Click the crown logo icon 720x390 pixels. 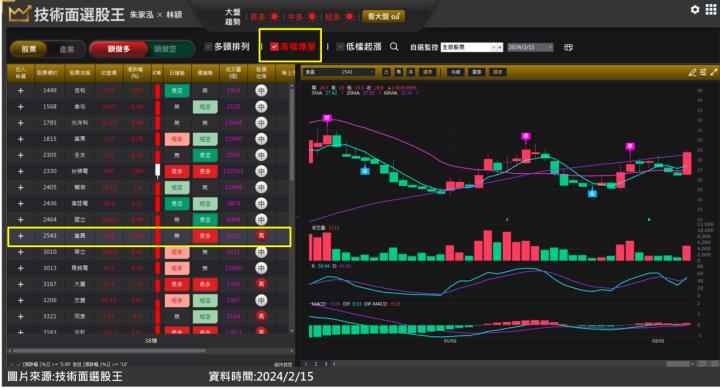pyautogui.click(x=19, y=14)
